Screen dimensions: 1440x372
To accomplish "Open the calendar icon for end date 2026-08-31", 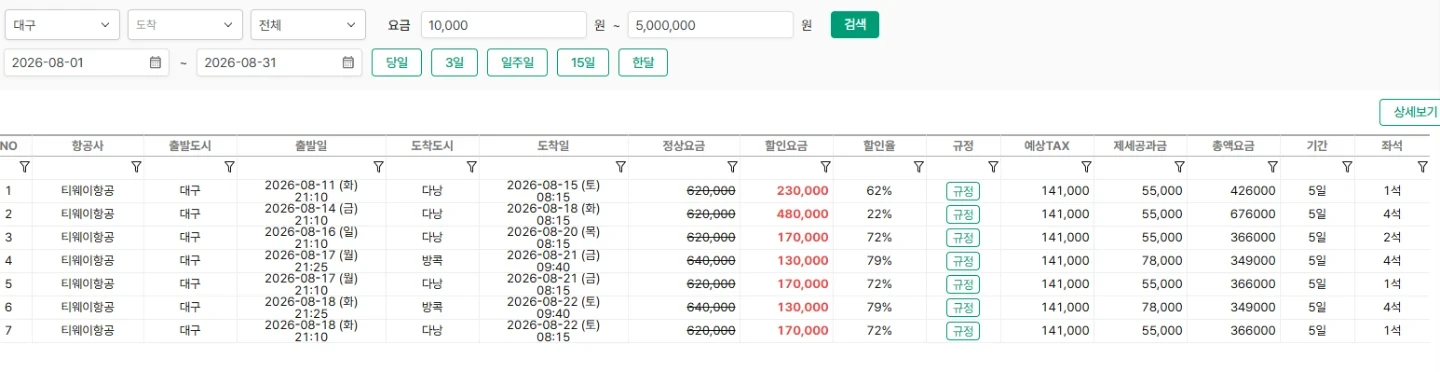I will [348, 62].
